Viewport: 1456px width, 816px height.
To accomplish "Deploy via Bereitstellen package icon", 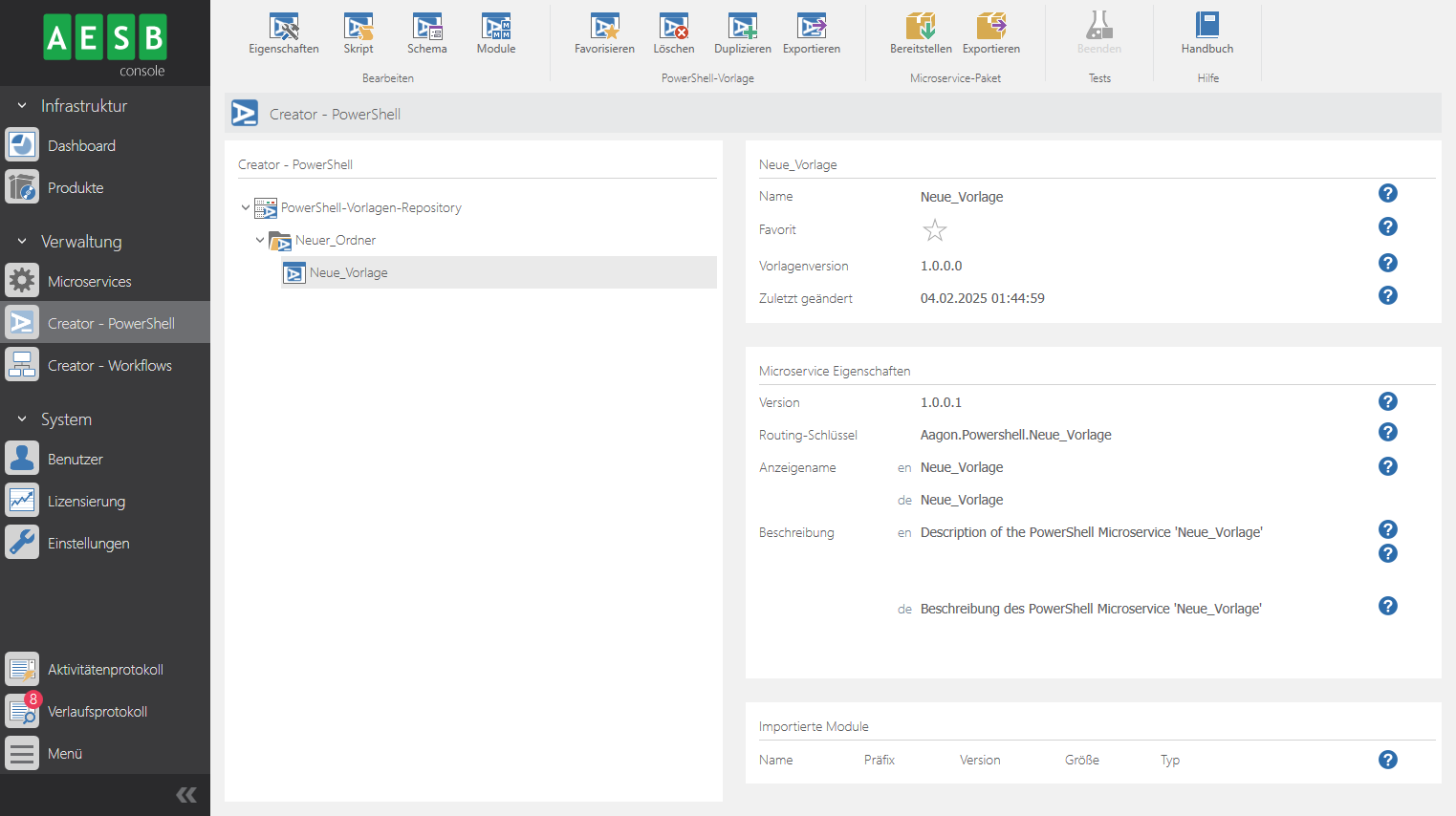I will point(920,31).
